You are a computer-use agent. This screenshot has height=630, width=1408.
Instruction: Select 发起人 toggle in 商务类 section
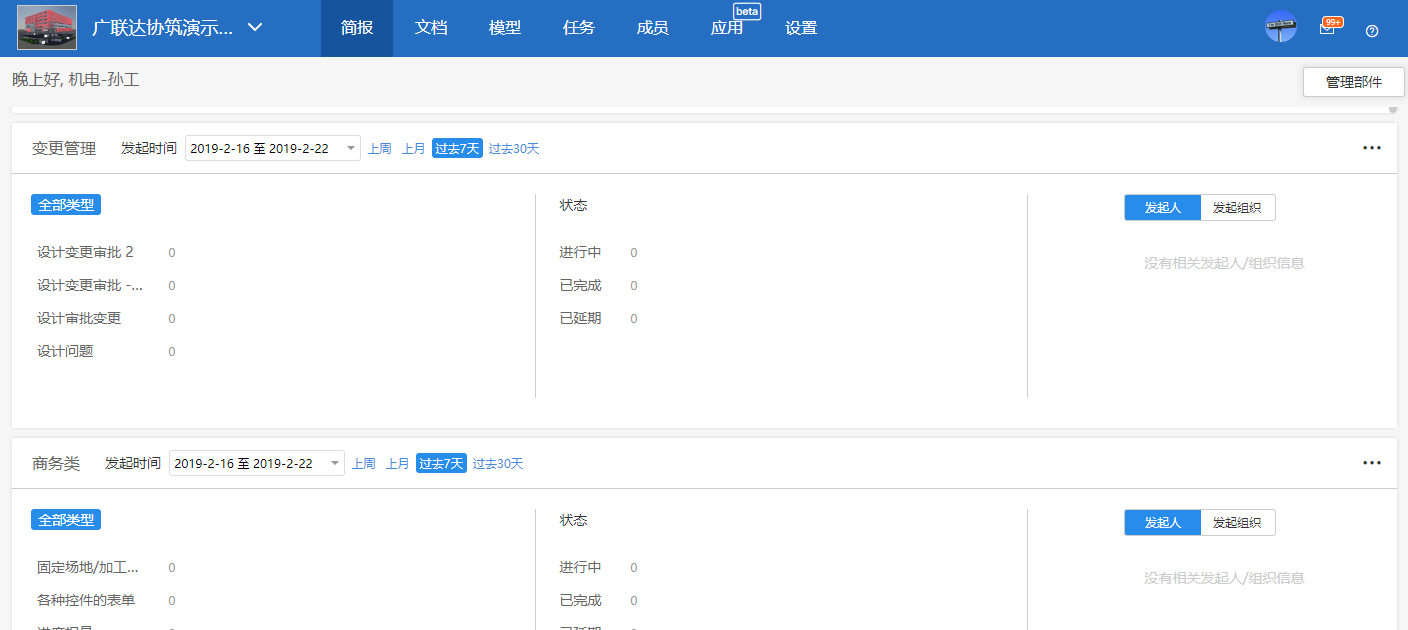coord(1162,522)
